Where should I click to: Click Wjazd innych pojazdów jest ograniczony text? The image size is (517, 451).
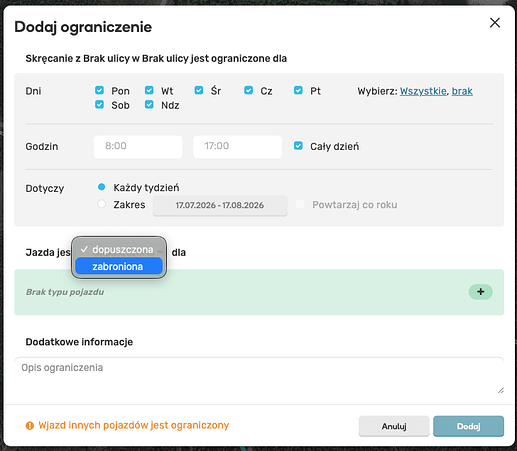click(134, 425)
